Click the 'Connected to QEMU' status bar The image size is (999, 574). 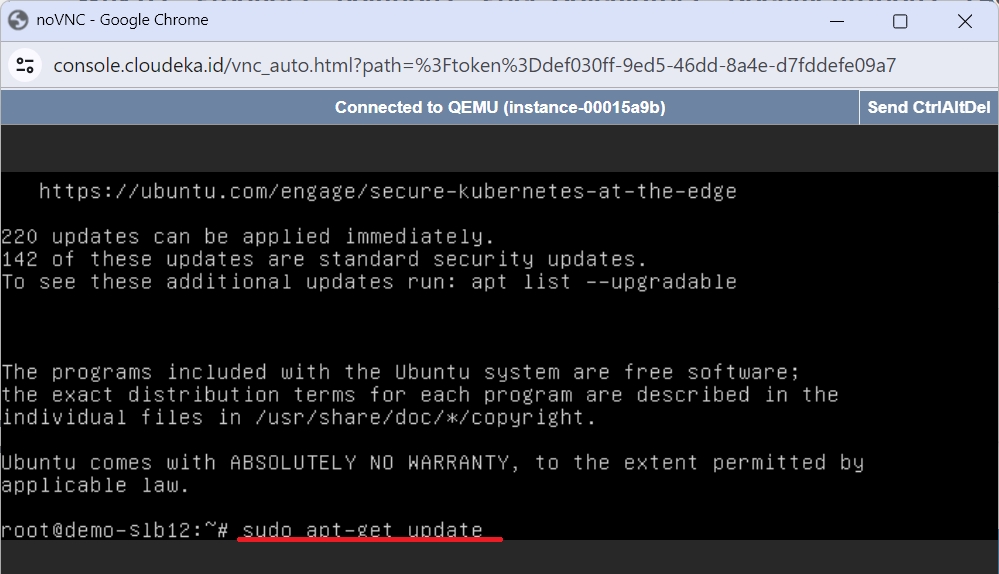500,107
